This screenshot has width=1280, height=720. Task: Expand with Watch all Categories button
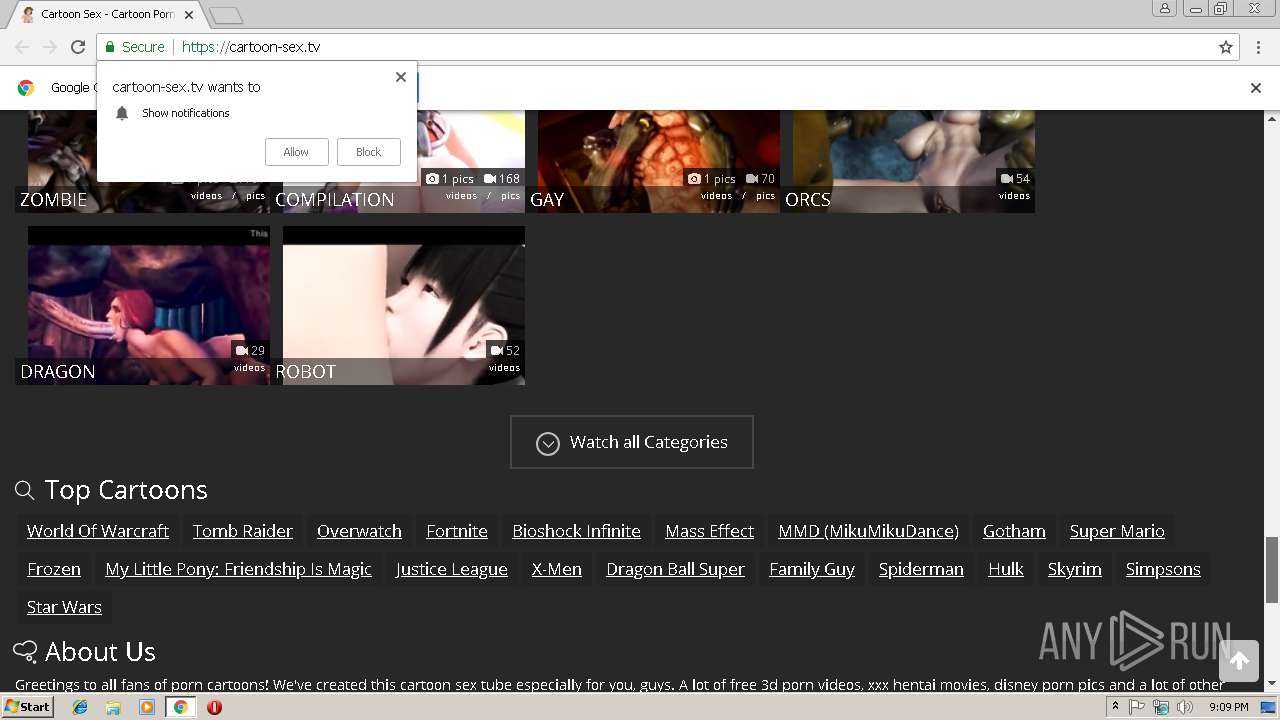(632, 442)
